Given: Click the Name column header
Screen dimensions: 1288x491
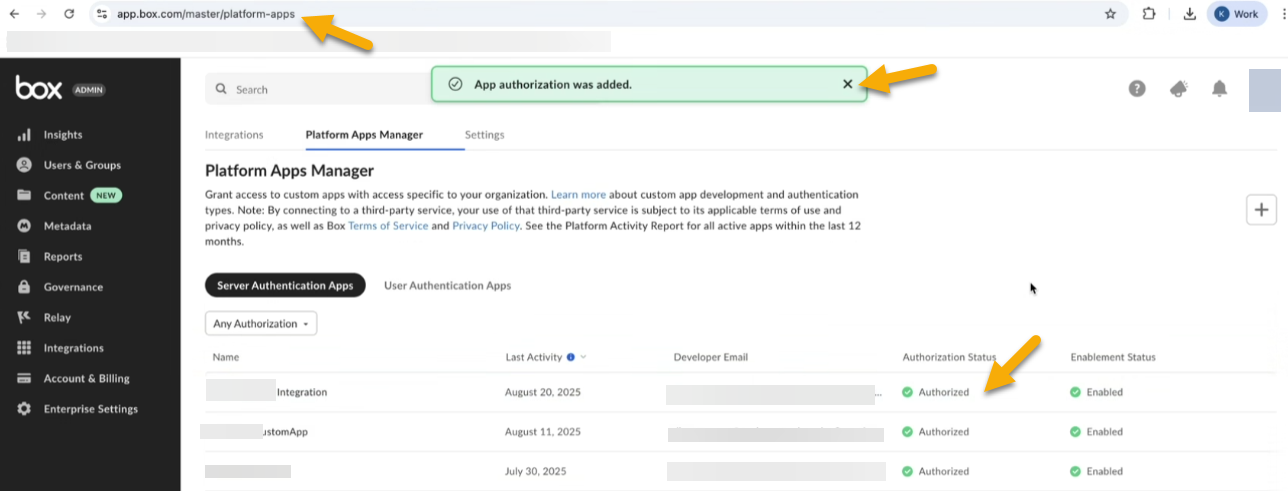Looking at the screenshot, I should tap(226, 357).
